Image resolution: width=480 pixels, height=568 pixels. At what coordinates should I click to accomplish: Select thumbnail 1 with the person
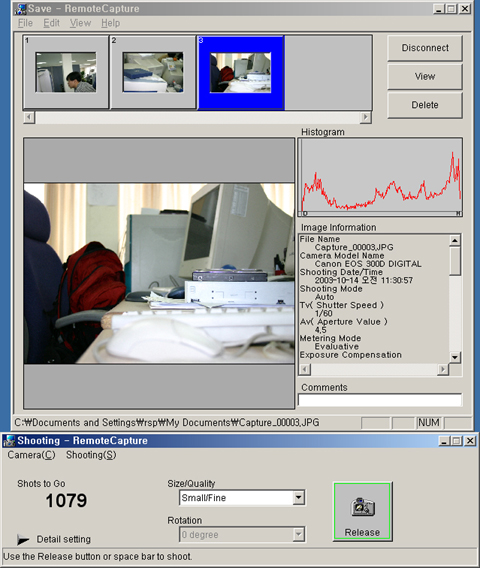[66, 72]
